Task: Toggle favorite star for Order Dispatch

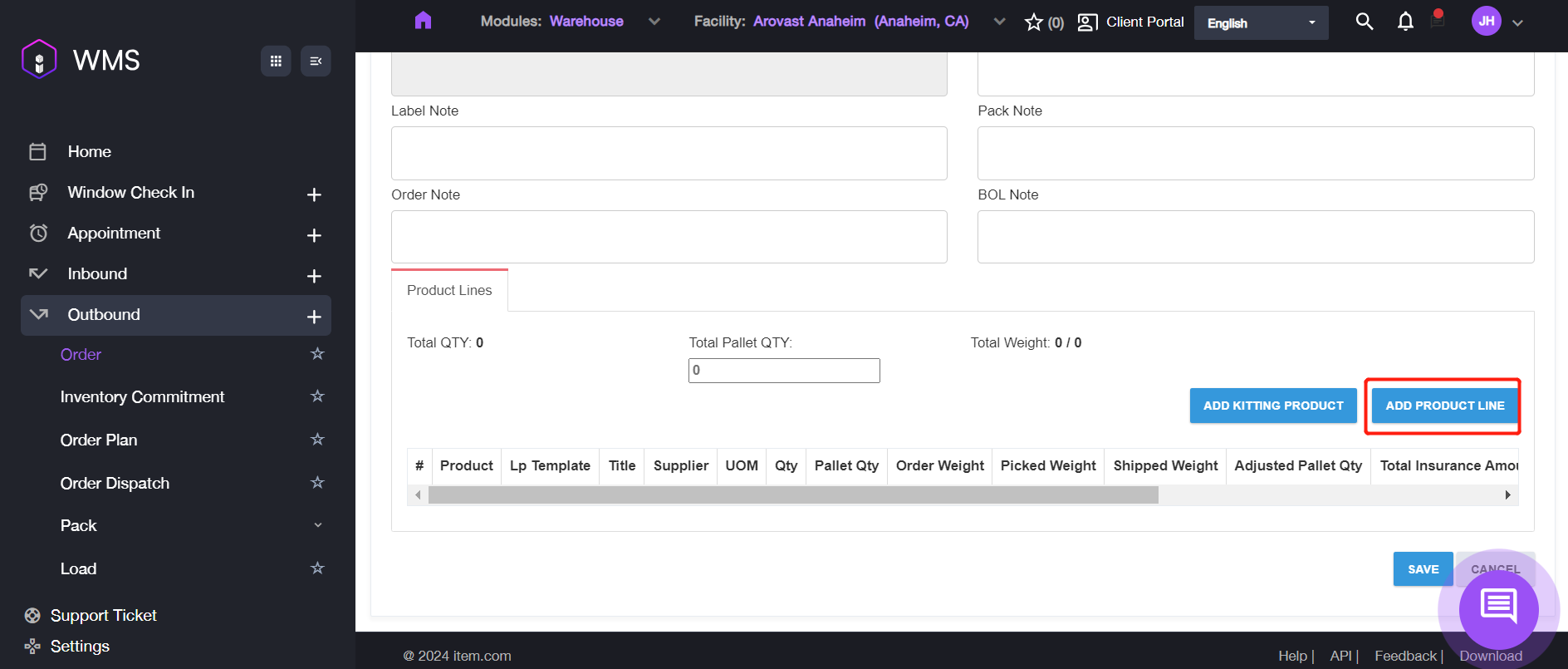Action: click(317, 483)
